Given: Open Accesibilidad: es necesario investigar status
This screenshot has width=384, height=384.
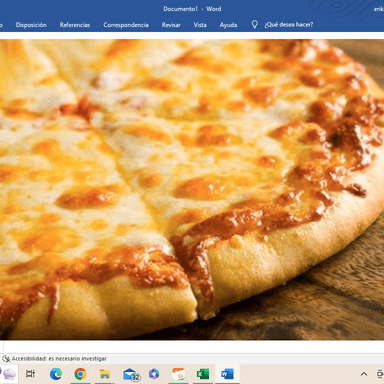Looking at the screenshot, I should click(59, 359).
